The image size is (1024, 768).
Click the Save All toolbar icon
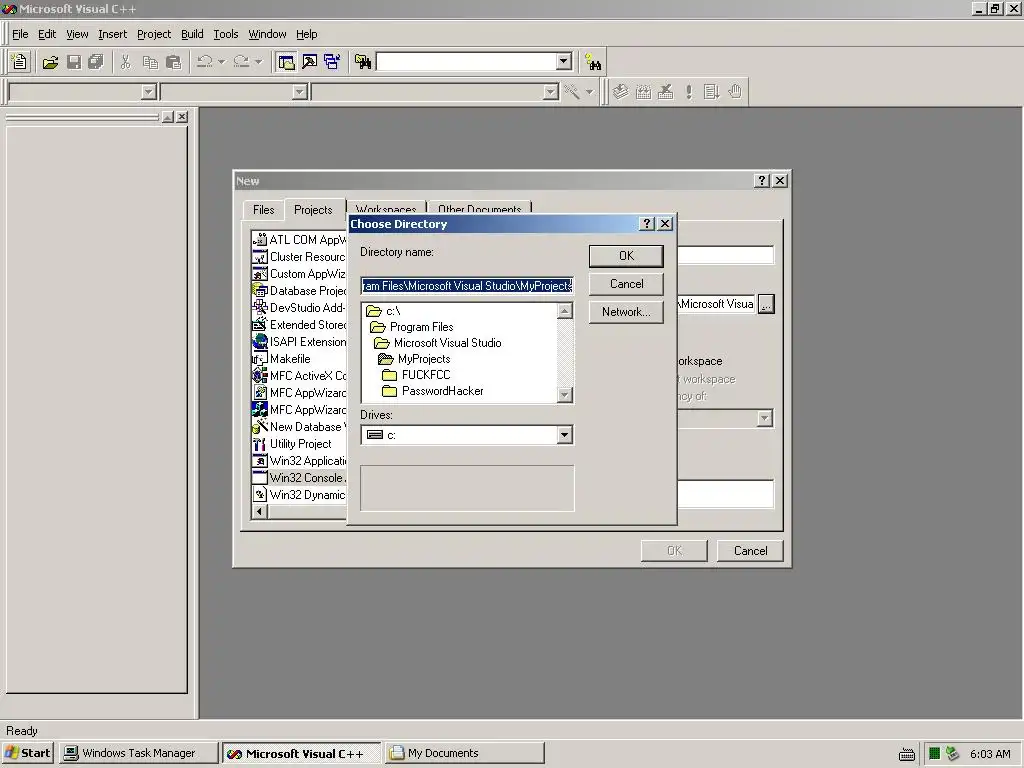tap(96, 62)
